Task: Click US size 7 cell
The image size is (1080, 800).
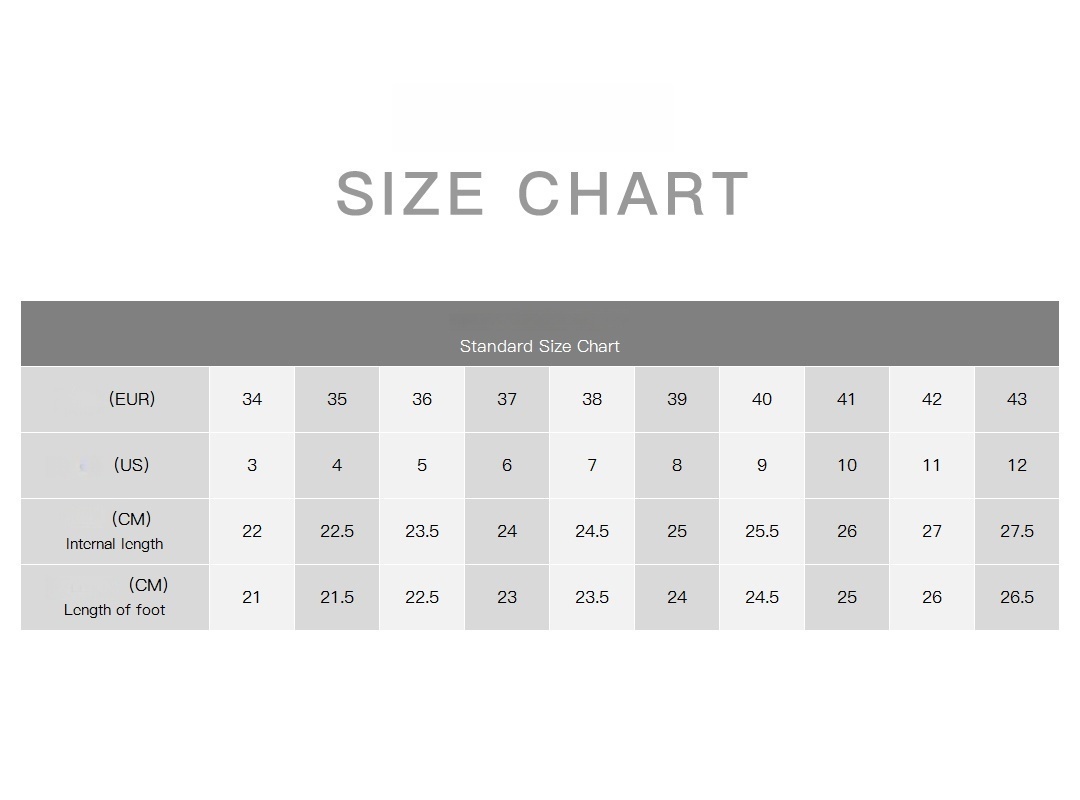Action: (x=592, y=465)
